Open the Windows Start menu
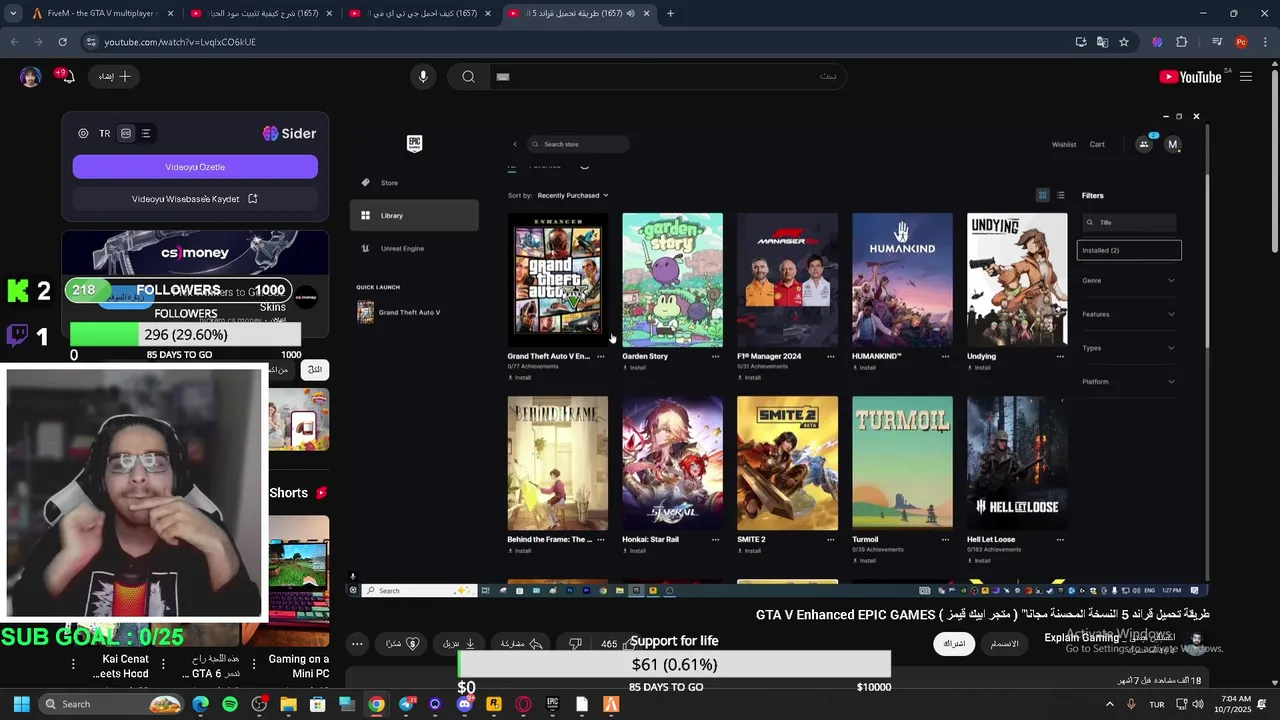 click(x=21, y=704)
